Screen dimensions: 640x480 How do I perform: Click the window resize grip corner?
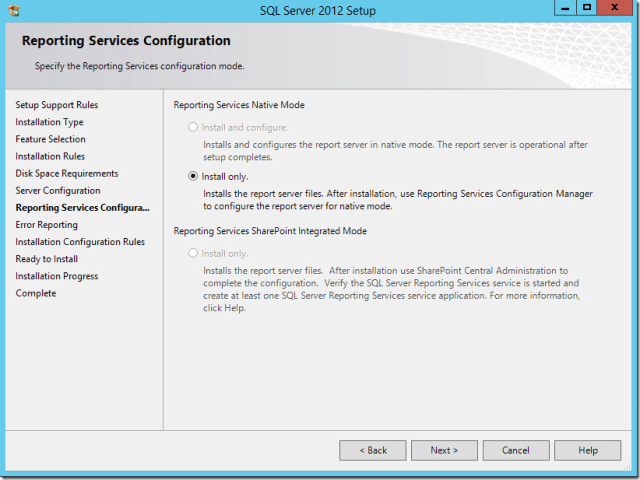[627, 467]
